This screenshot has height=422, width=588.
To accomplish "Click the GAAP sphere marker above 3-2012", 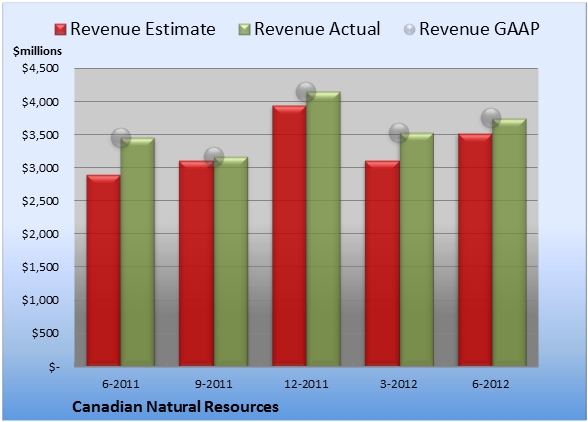I will click(399, 132).
